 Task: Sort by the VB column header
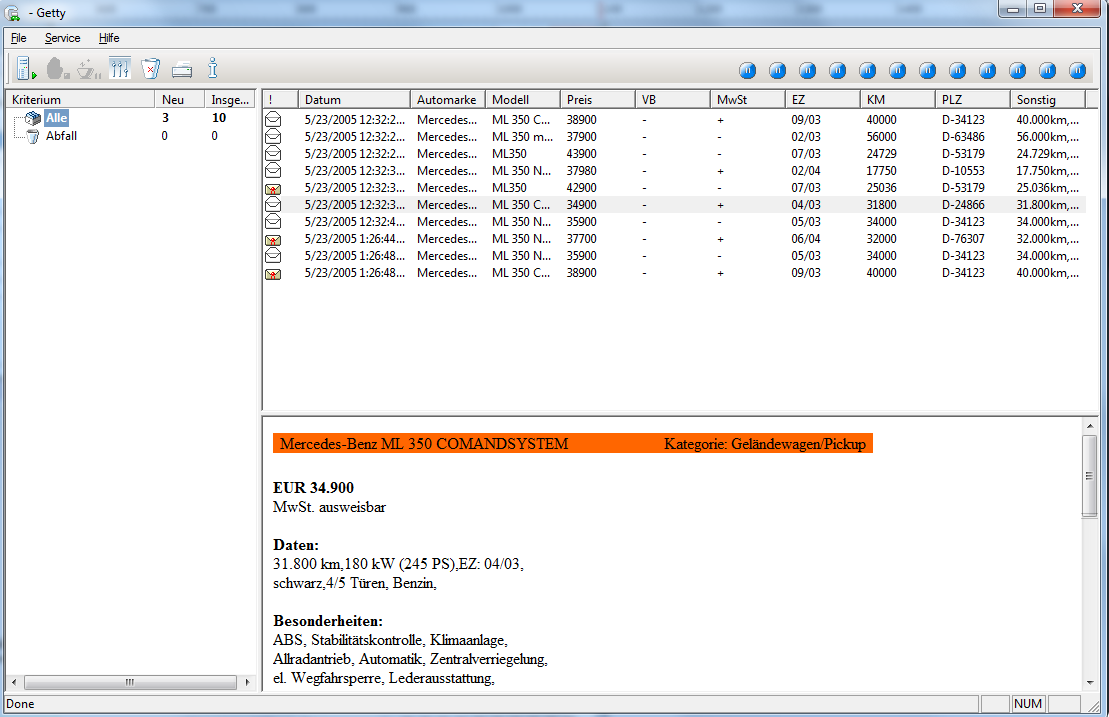click(x=673, y=100)
